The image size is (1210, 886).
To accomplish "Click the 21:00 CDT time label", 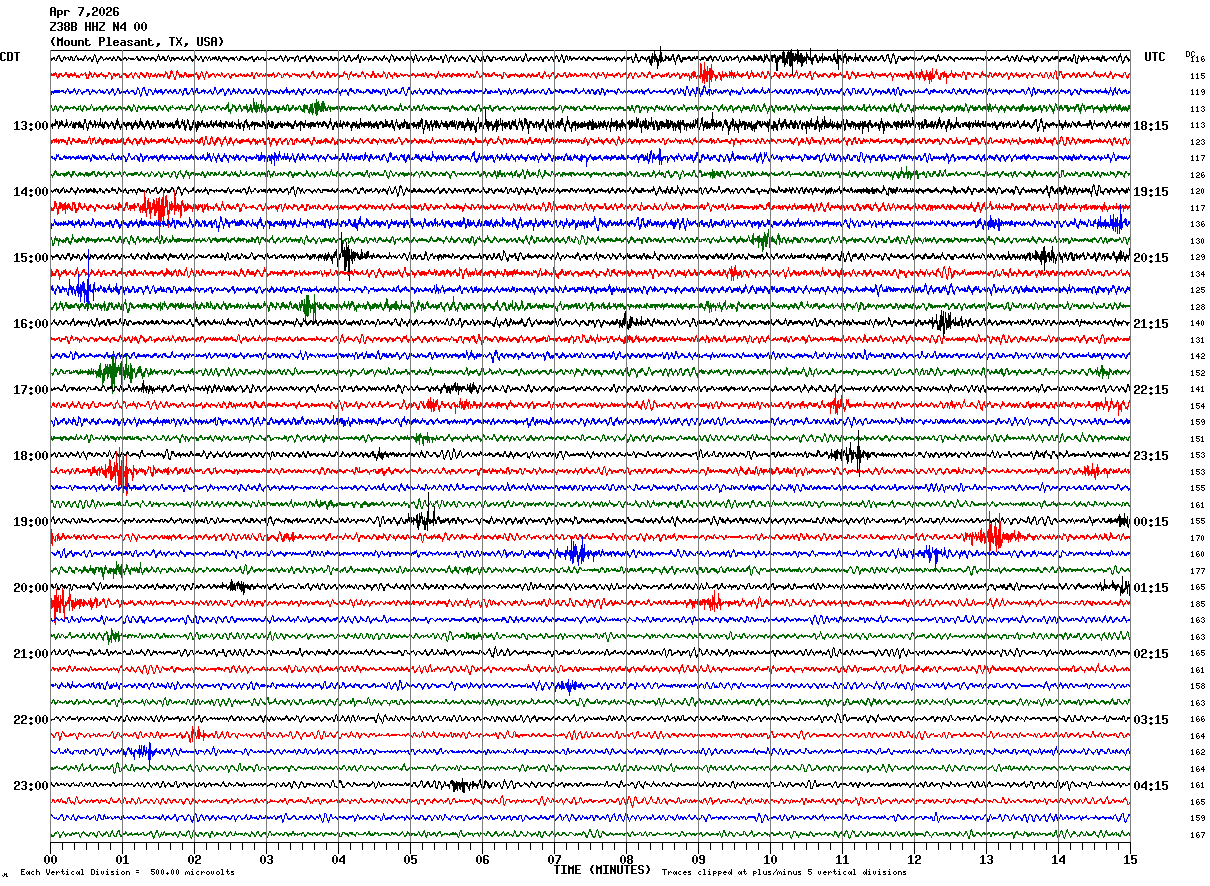I will (30, 654).
